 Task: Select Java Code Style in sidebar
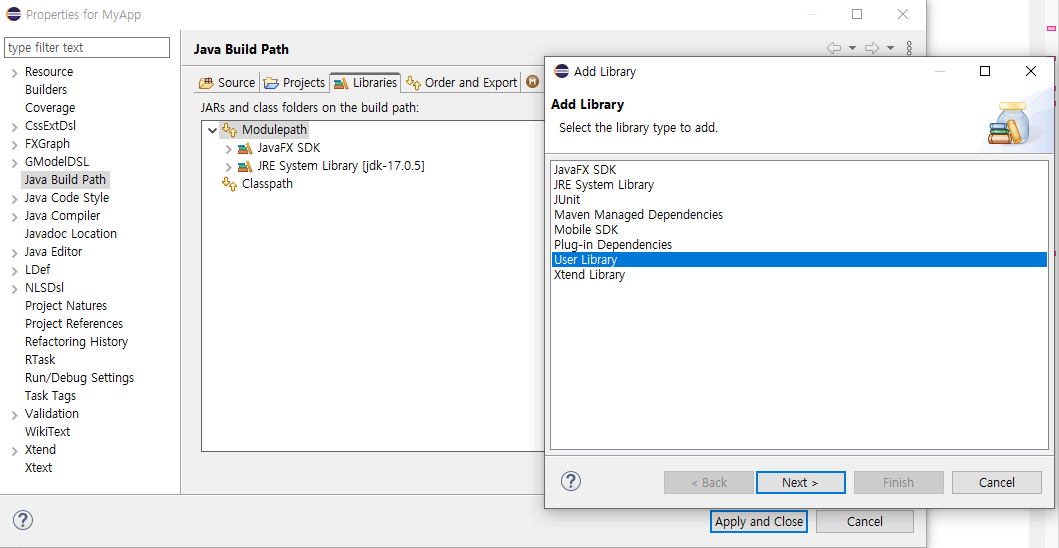pos(66,198)
